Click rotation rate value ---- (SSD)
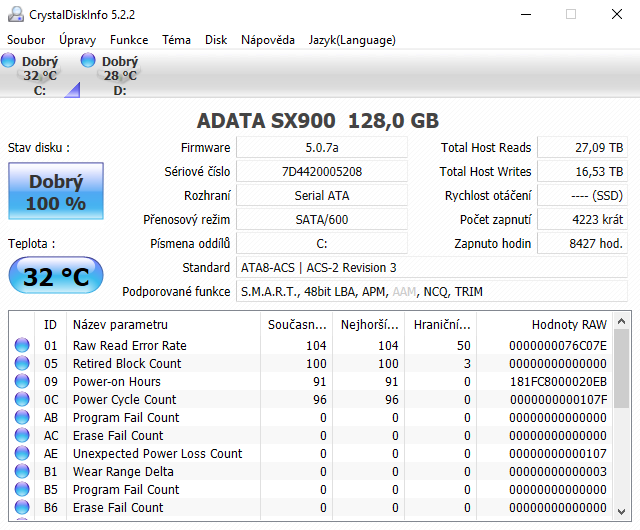Viewport: 640px width, 530px height. (582, 196)
